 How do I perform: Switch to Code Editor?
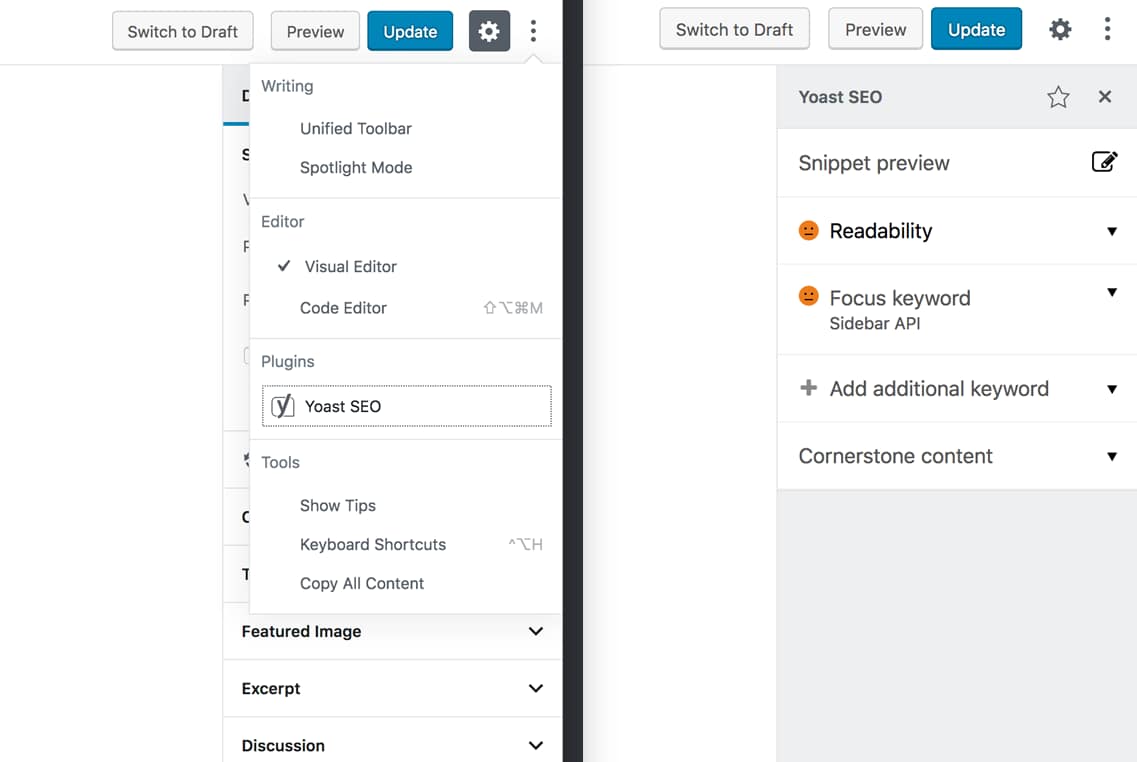(343, 307)
